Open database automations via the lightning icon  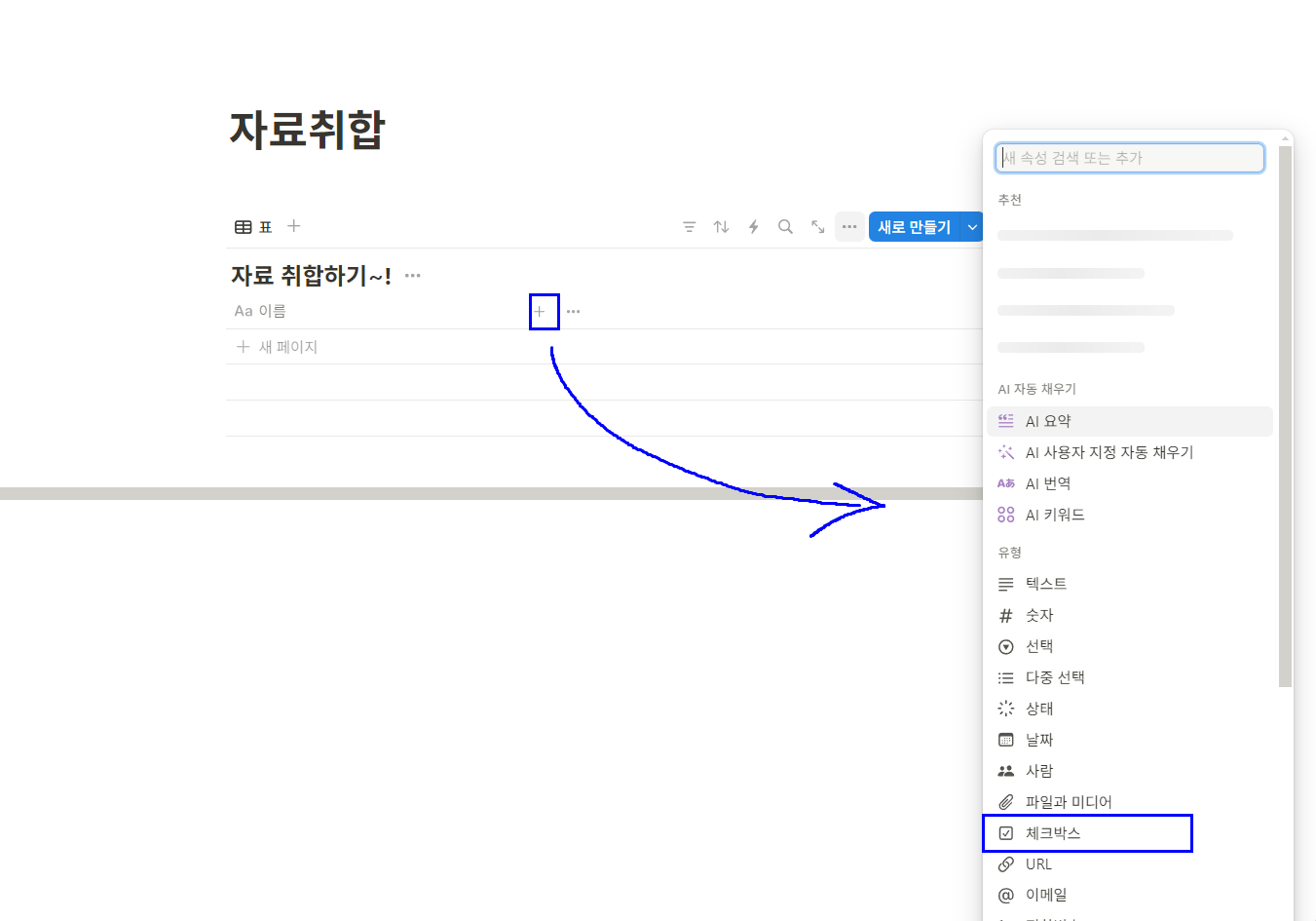coord(754,226)
